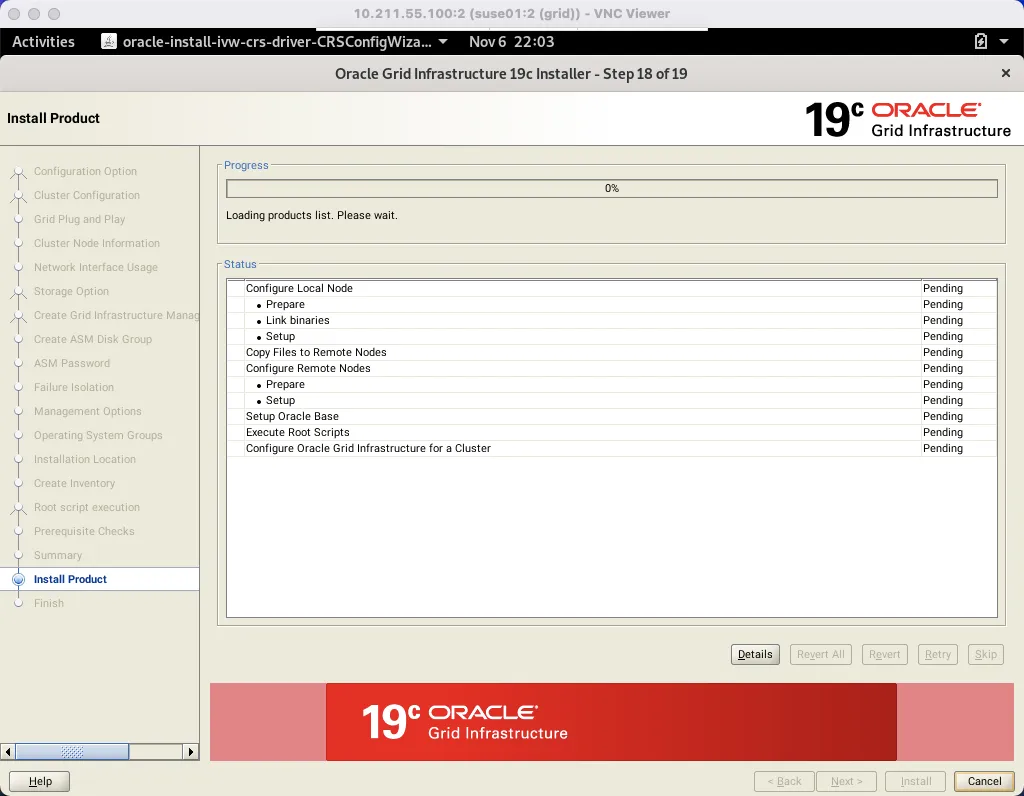Open the Activities menu
Image resolution: width=1024 pixels, height=796 pixels.
pos(44,42)
